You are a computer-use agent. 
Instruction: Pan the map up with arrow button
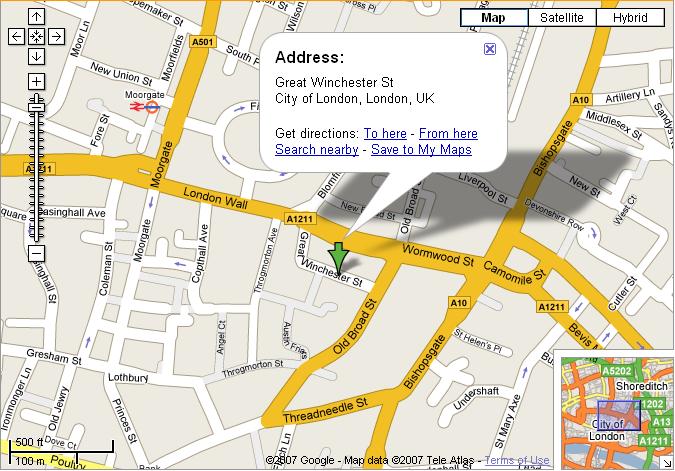click(37, 17)
